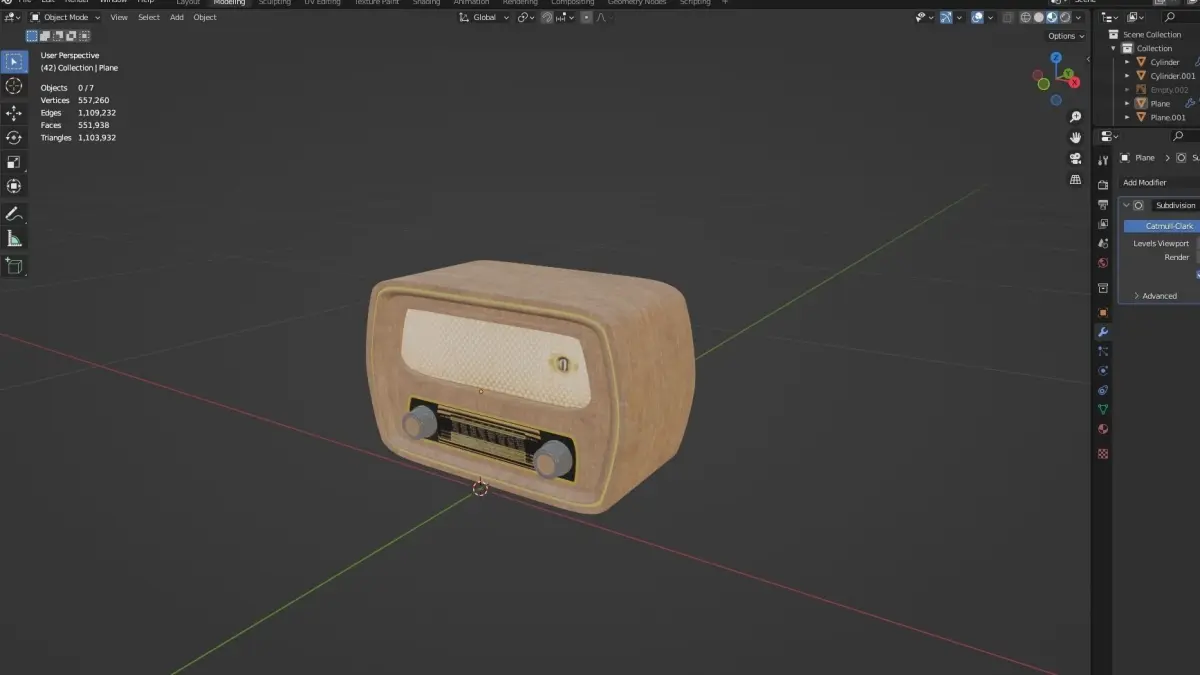Open Output properties tab
Screen dimensions: 1200x675
coord(1103,205)
